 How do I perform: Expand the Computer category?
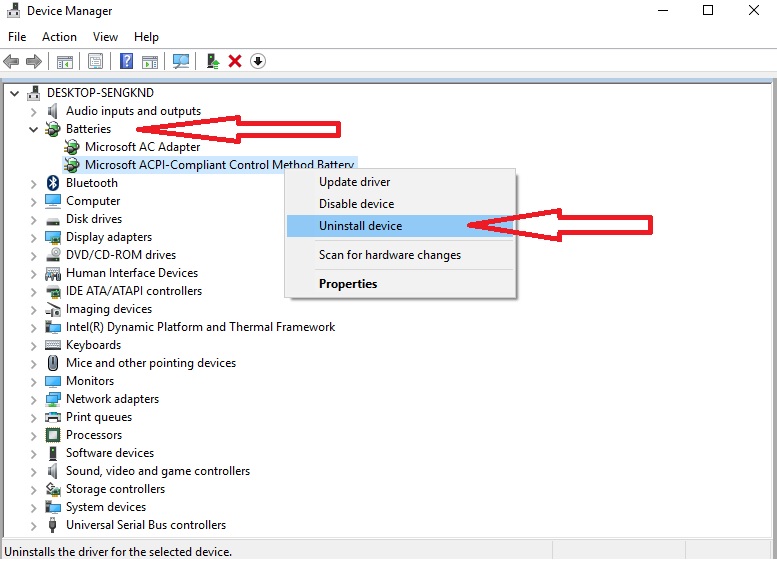33,202
